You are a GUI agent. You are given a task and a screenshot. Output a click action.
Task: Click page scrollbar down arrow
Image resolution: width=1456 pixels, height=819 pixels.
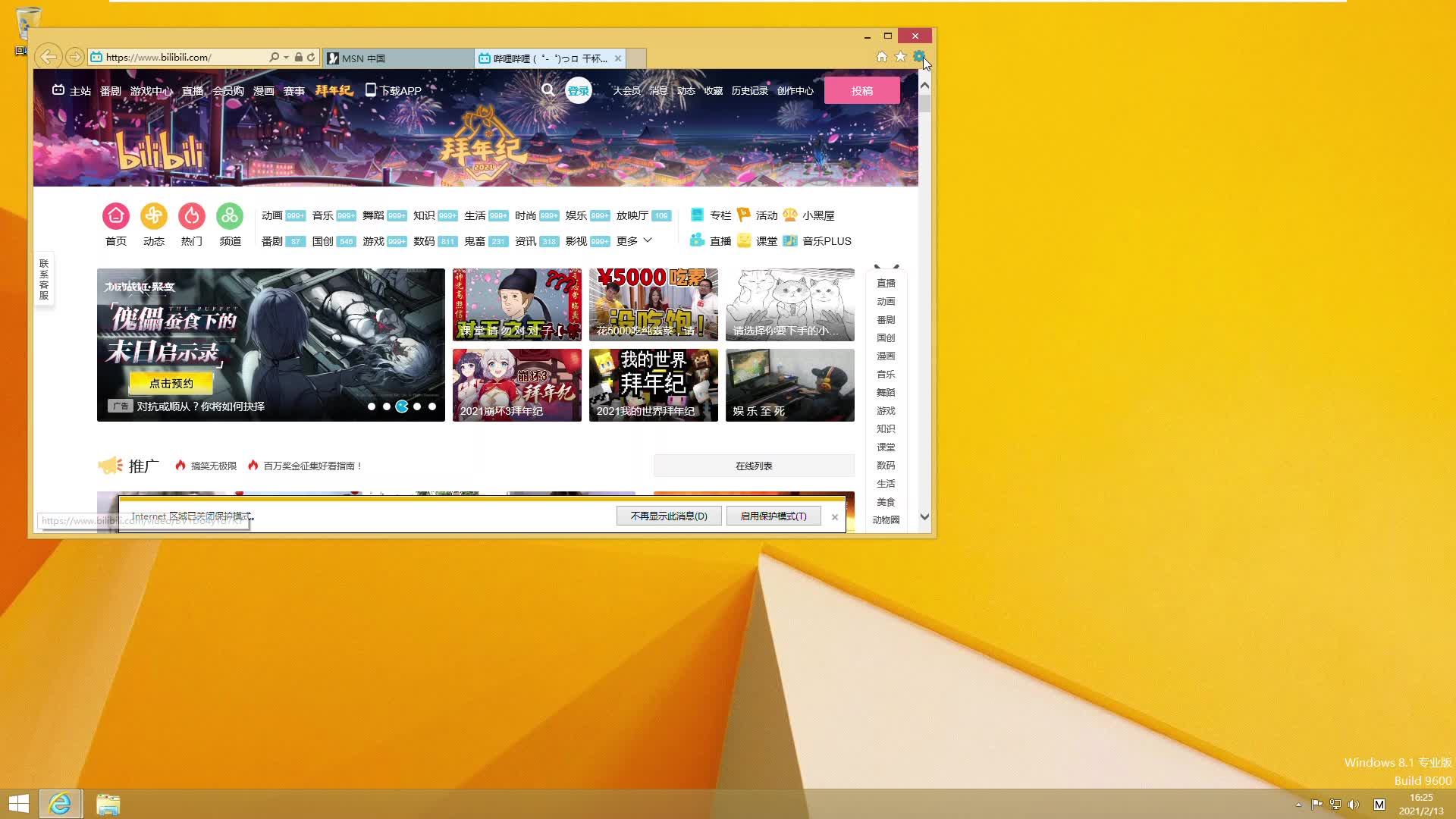coord(924,516)
